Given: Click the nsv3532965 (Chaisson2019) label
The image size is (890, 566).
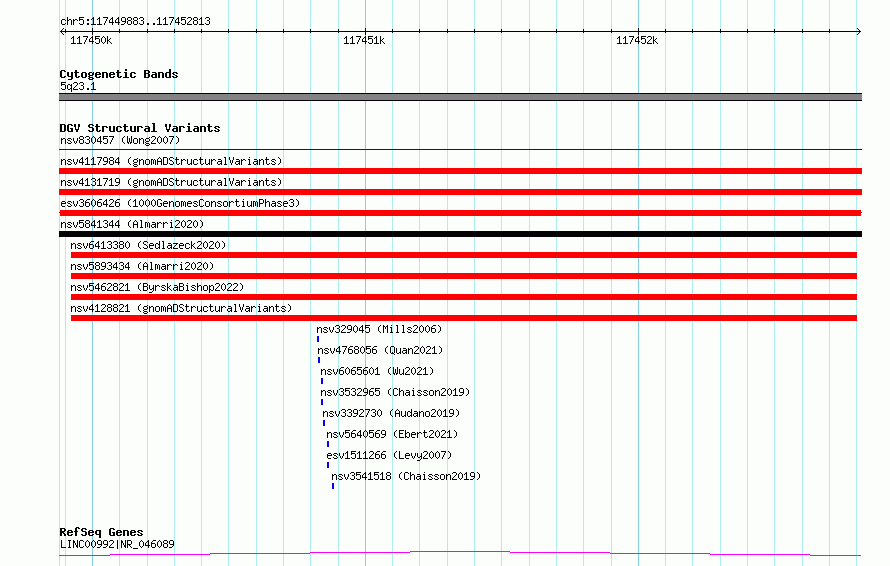Looking at the screenshot, I should (x=395, y=392).
